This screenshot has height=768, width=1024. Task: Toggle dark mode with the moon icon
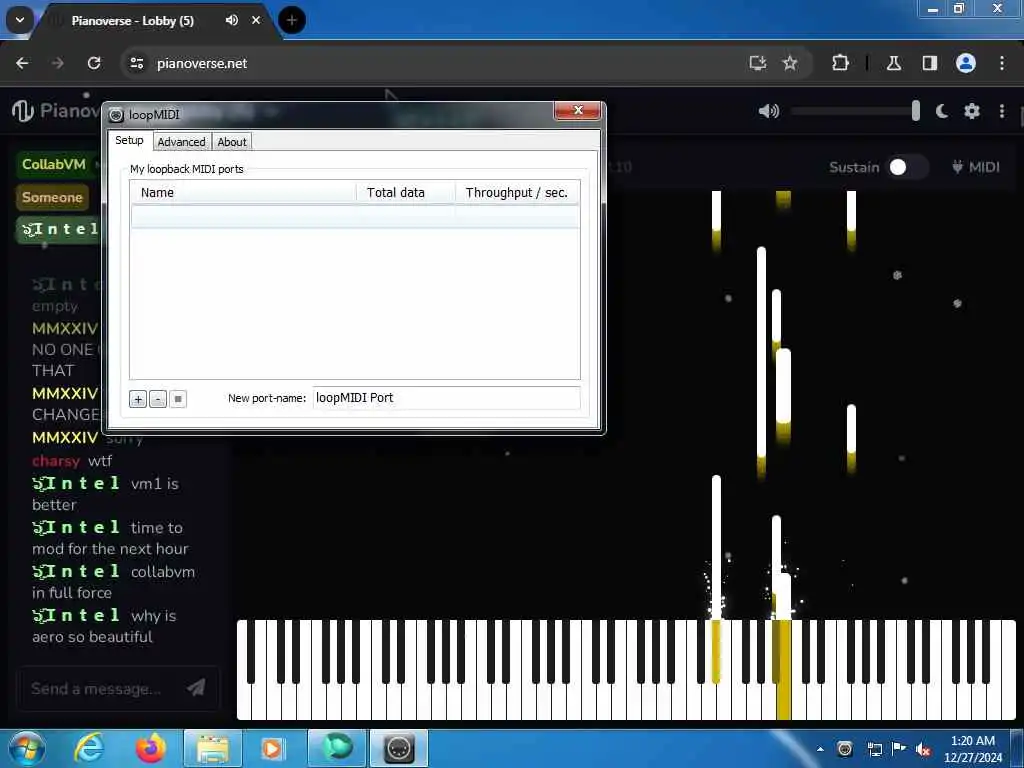coord(941,111)
